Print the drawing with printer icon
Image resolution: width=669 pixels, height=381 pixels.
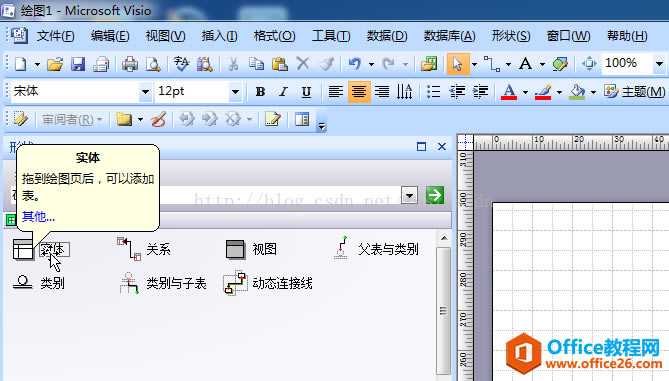(130, 64)
